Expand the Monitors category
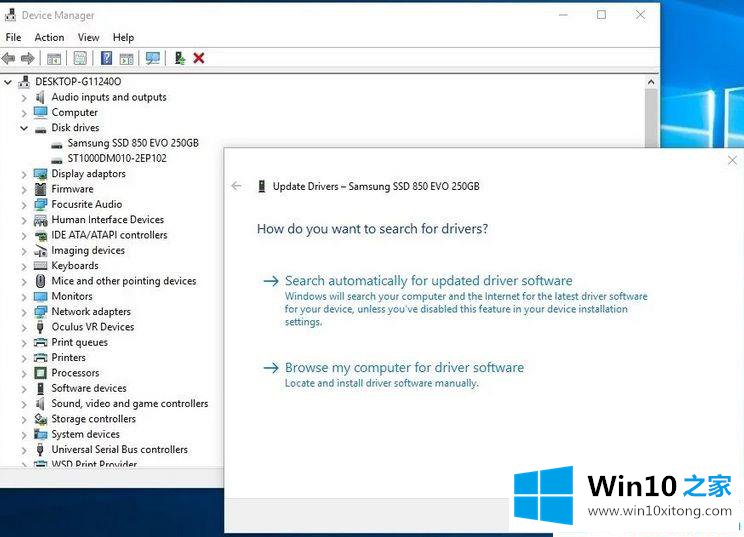 (24, 296)
